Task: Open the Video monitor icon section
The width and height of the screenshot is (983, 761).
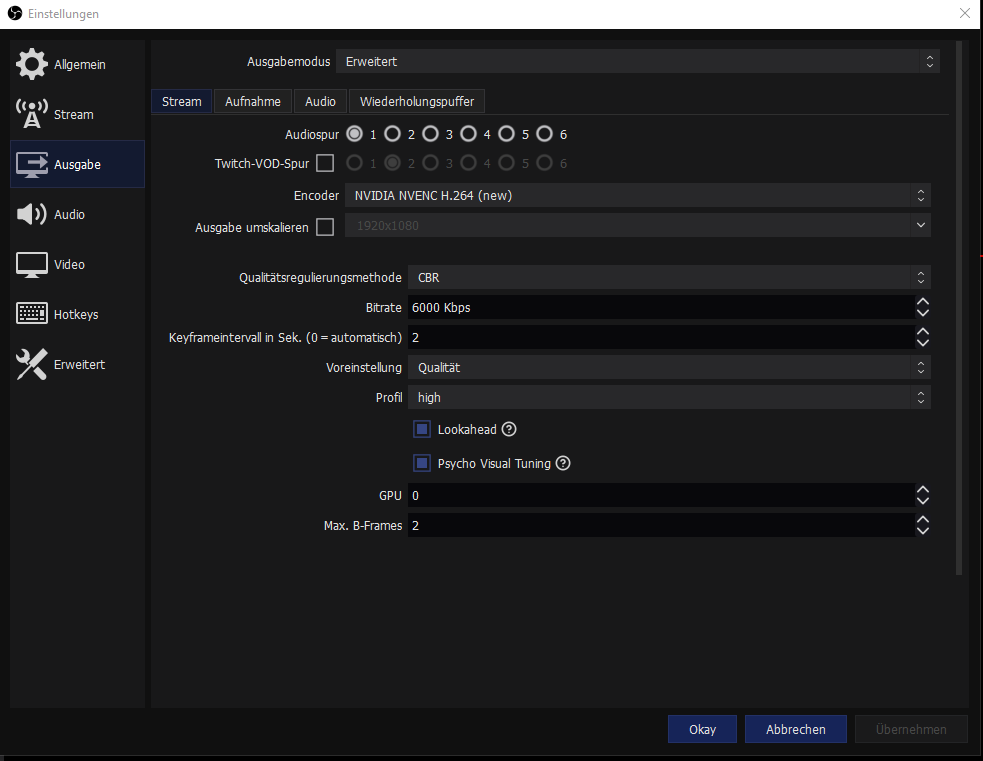Action: coord(32,265)
